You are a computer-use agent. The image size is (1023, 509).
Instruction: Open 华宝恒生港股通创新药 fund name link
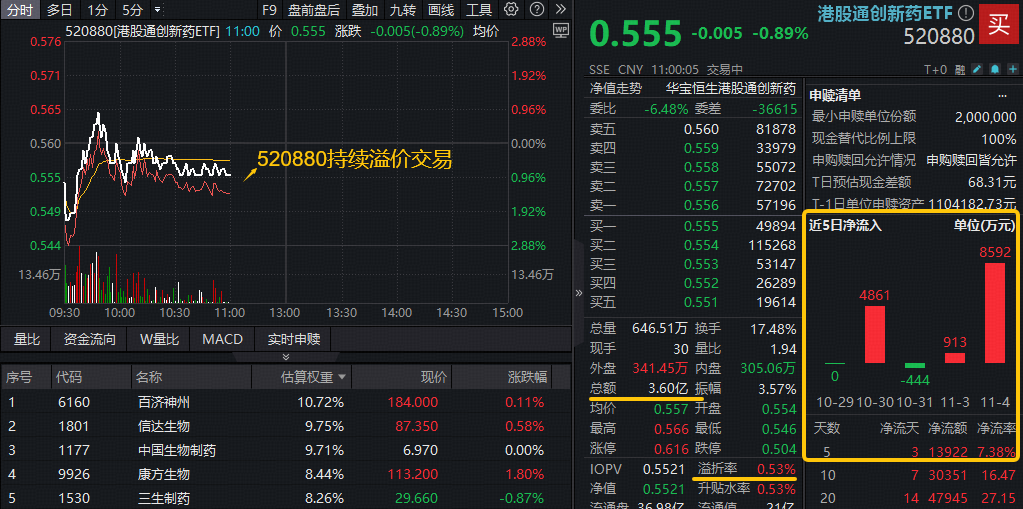point(731,89)
